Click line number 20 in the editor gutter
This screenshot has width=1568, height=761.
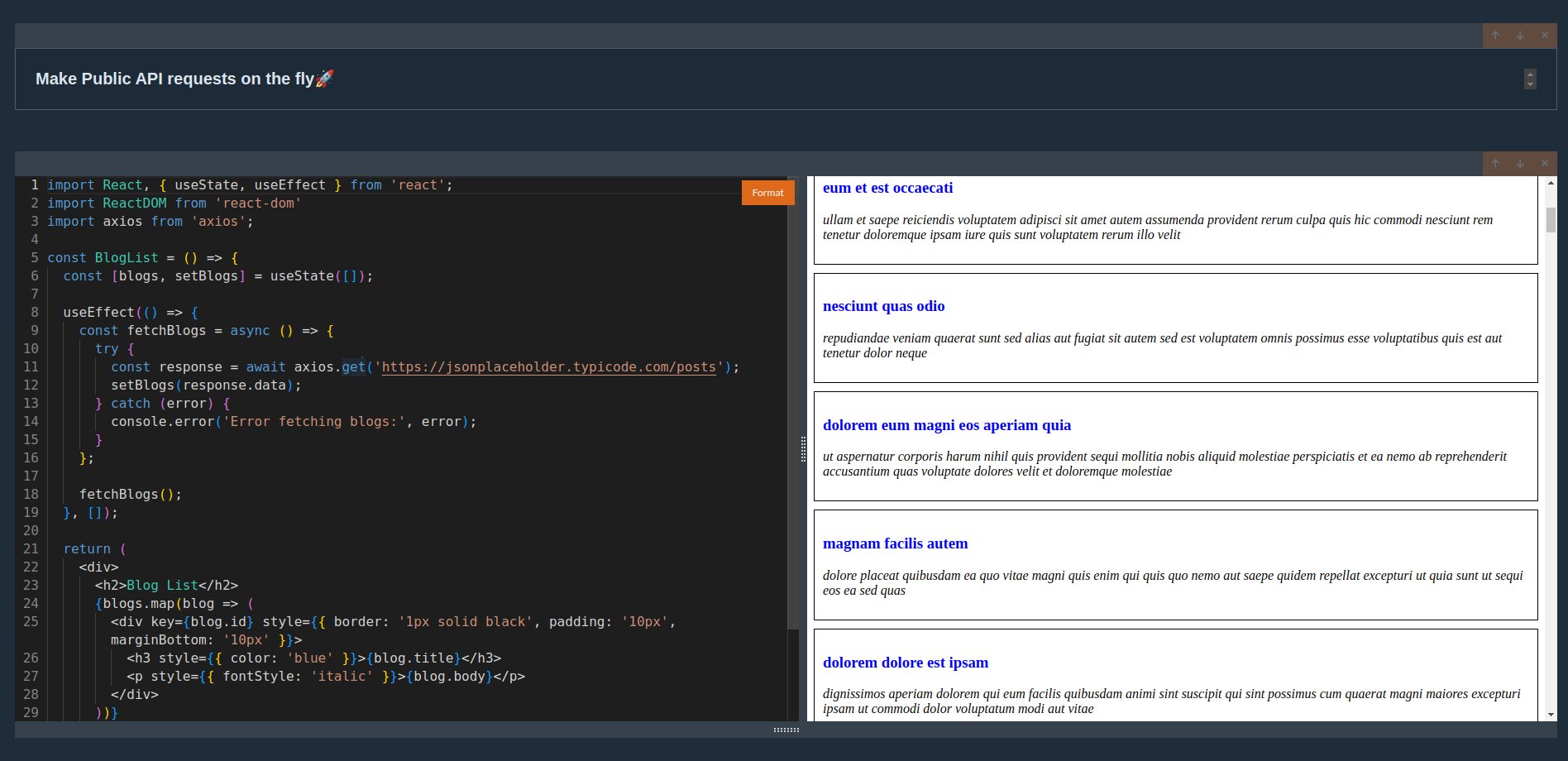click(x=31, y=531)
